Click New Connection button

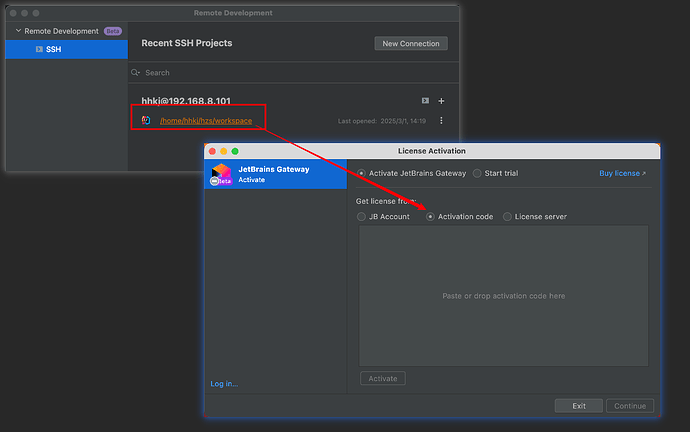point(411,44)
